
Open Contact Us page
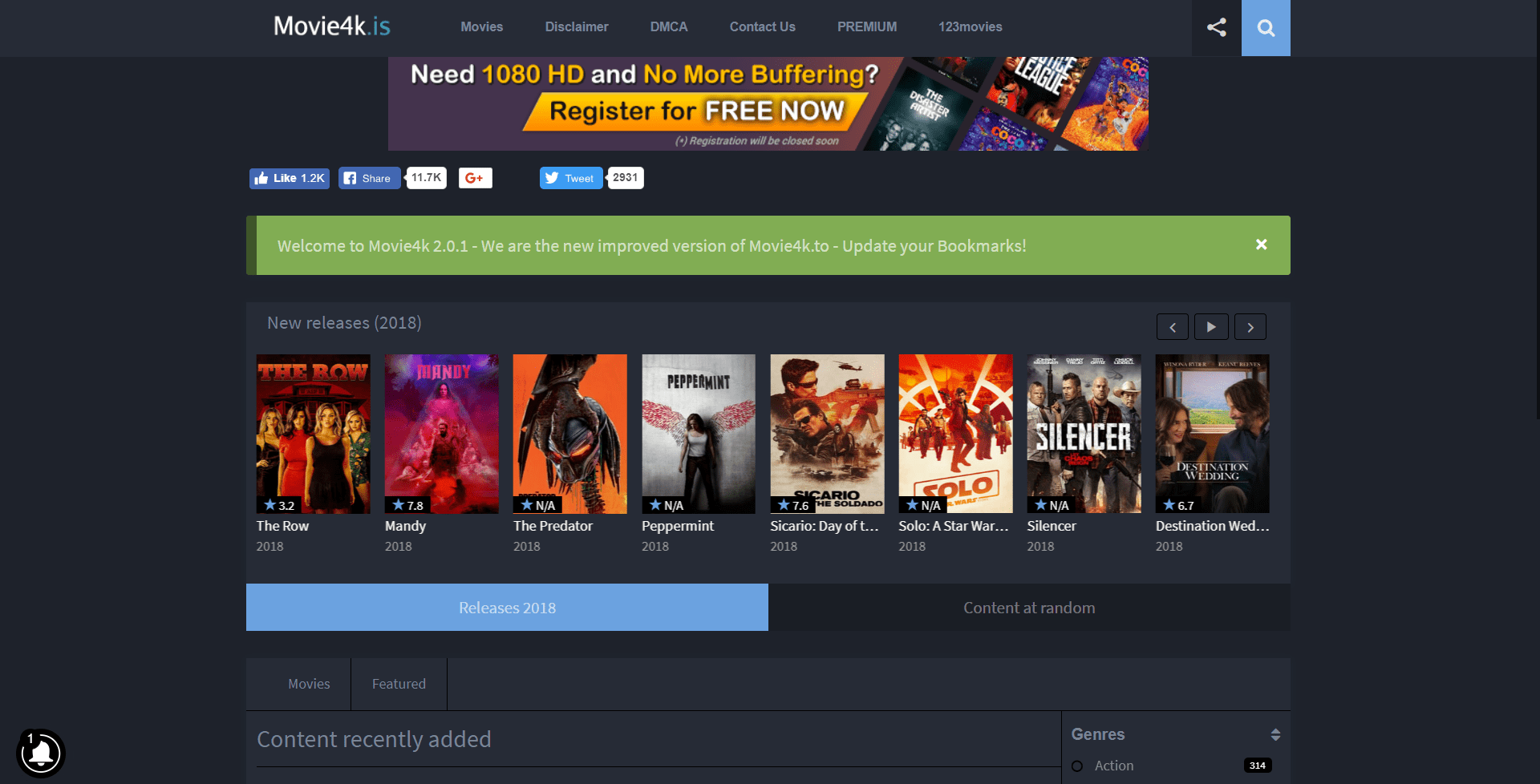click(763, 26)
